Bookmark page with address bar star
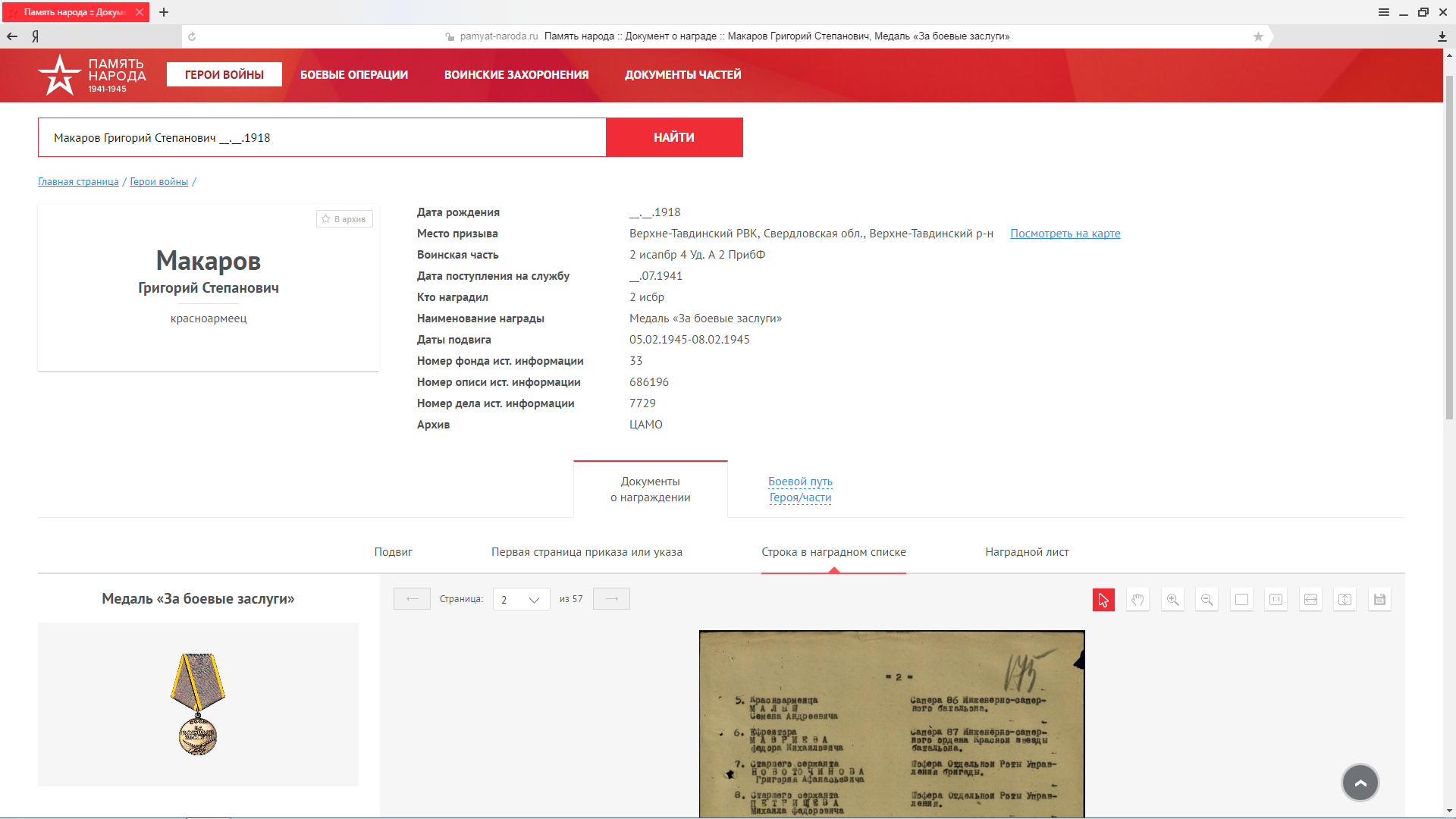Image resolution: width=1456 pixels, height=819 pixels. pyautogui.click(x=1258, y=36)
